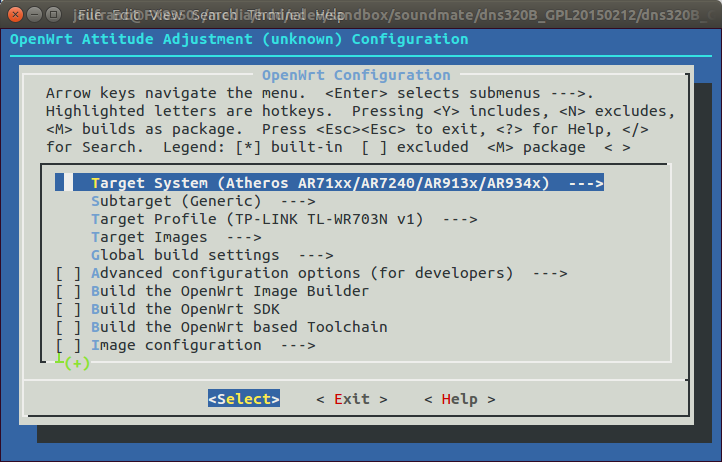Open the Terminal menu
722x462 pixels.
[275, 15]
